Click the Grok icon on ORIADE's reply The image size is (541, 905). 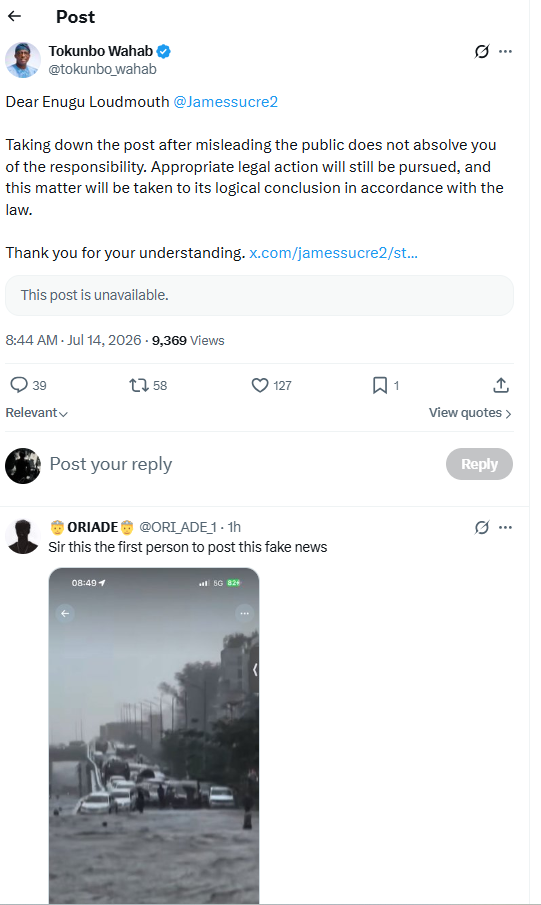click(482, 527)
